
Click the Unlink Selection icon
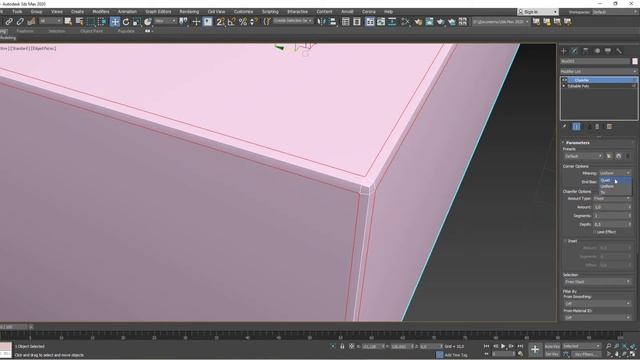20,22
